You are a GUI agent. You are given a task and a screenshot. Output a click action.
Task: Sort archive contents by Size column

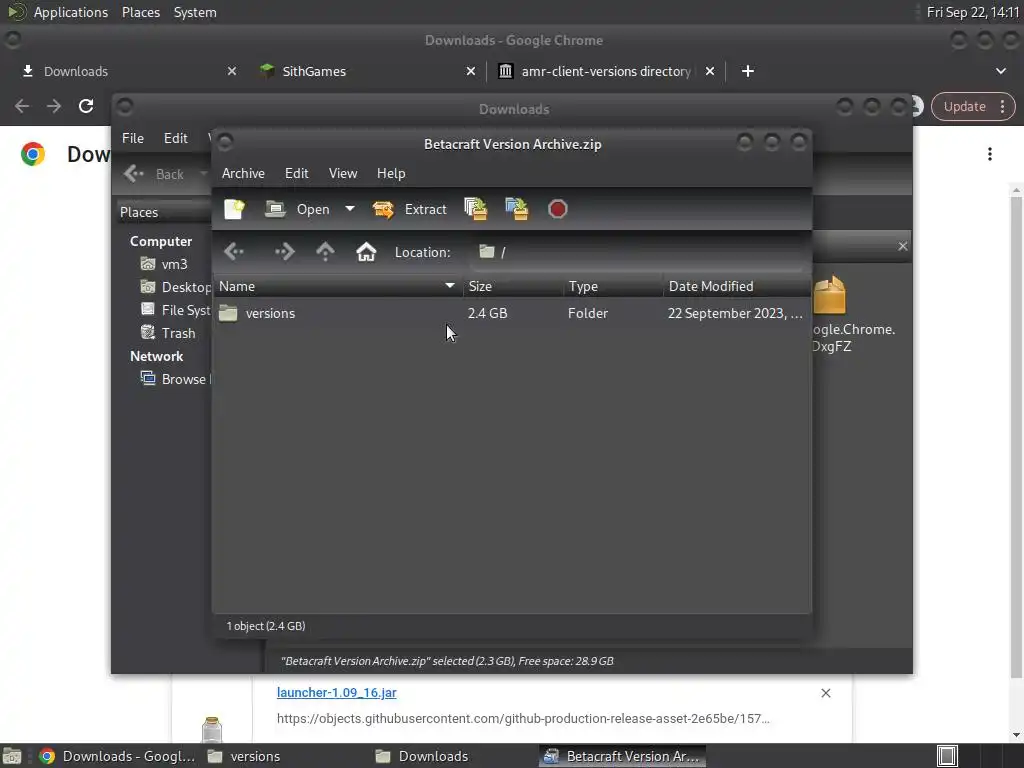513,287
